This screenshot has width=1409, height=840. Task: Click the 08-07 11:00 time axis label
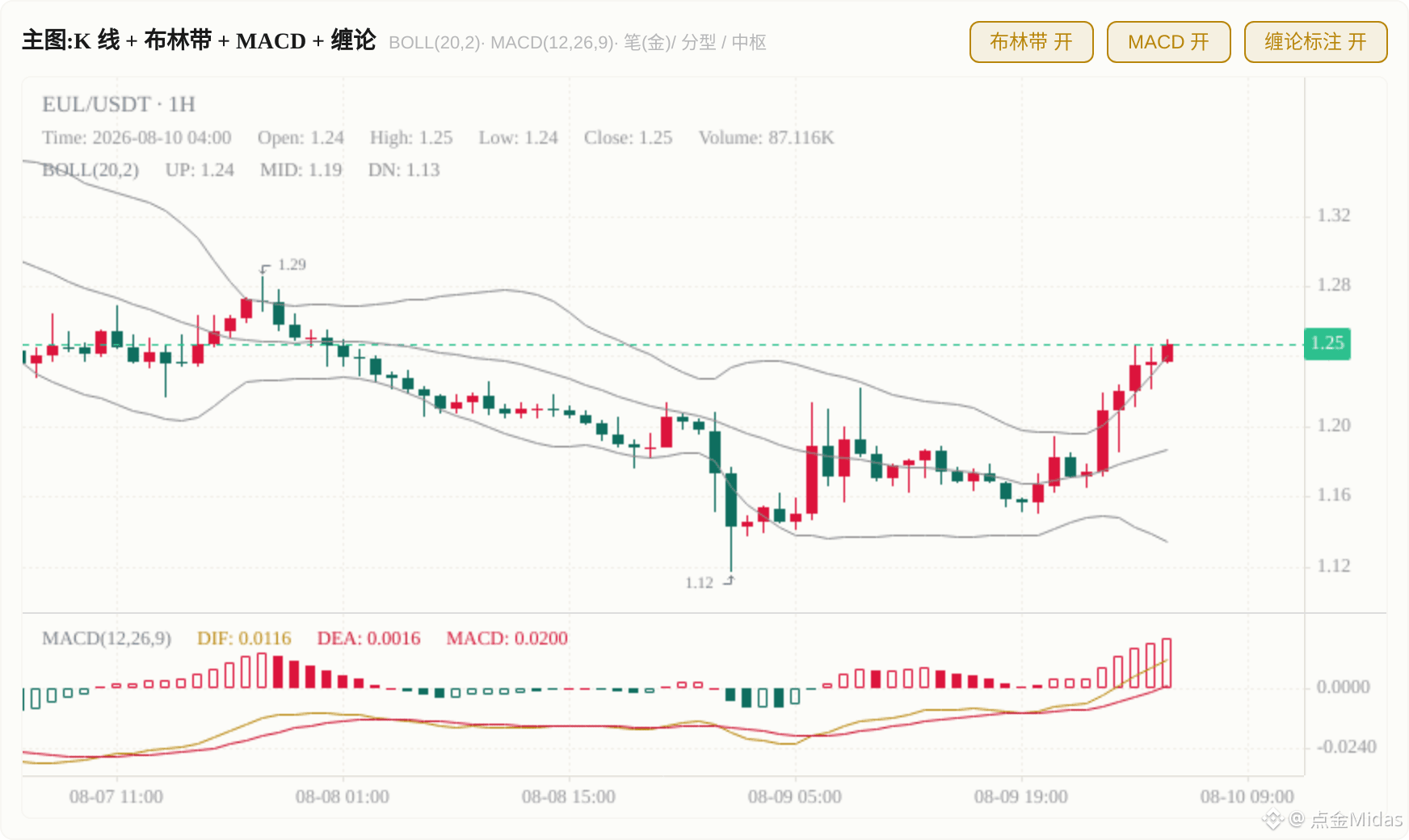click(x=116, y=796)
